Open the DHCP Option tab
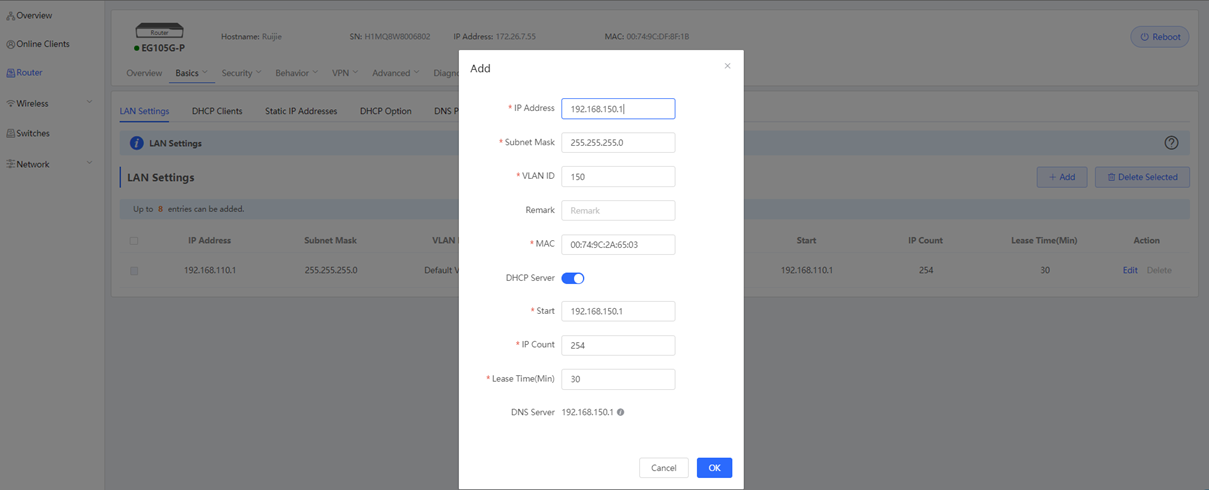 click(x=386, y=111)
